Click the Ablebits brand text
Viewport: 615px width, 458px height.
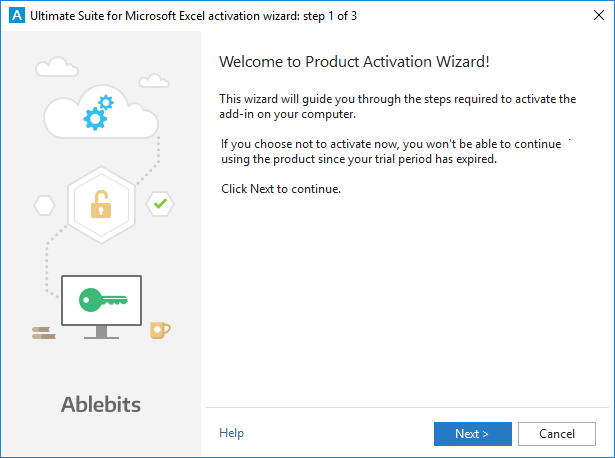tap(101, 404)
